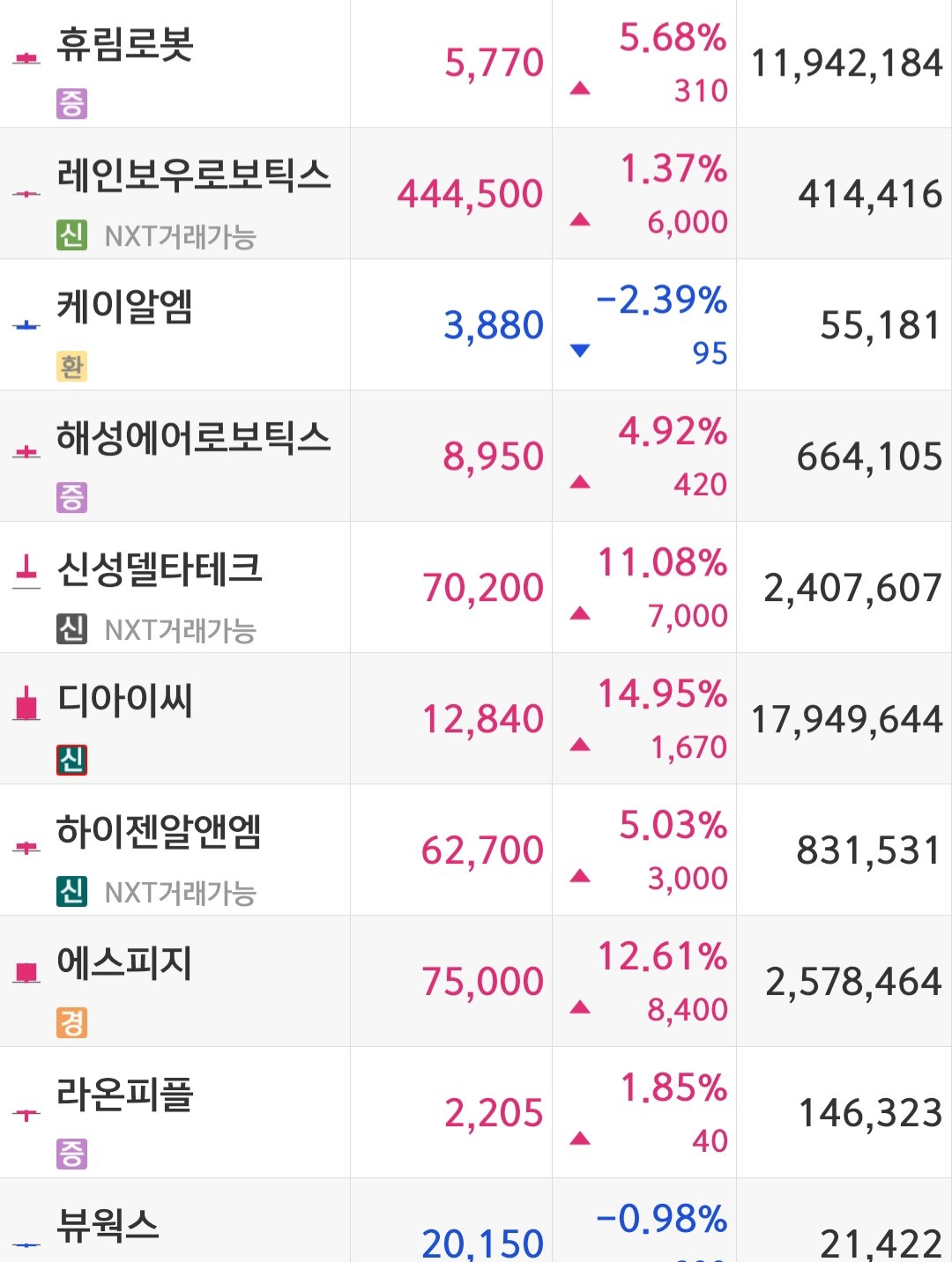Click the 444,500 price of 레인보우로보틱스
This screenshot has height=1262, width=952.
click(x=470, y=195)
